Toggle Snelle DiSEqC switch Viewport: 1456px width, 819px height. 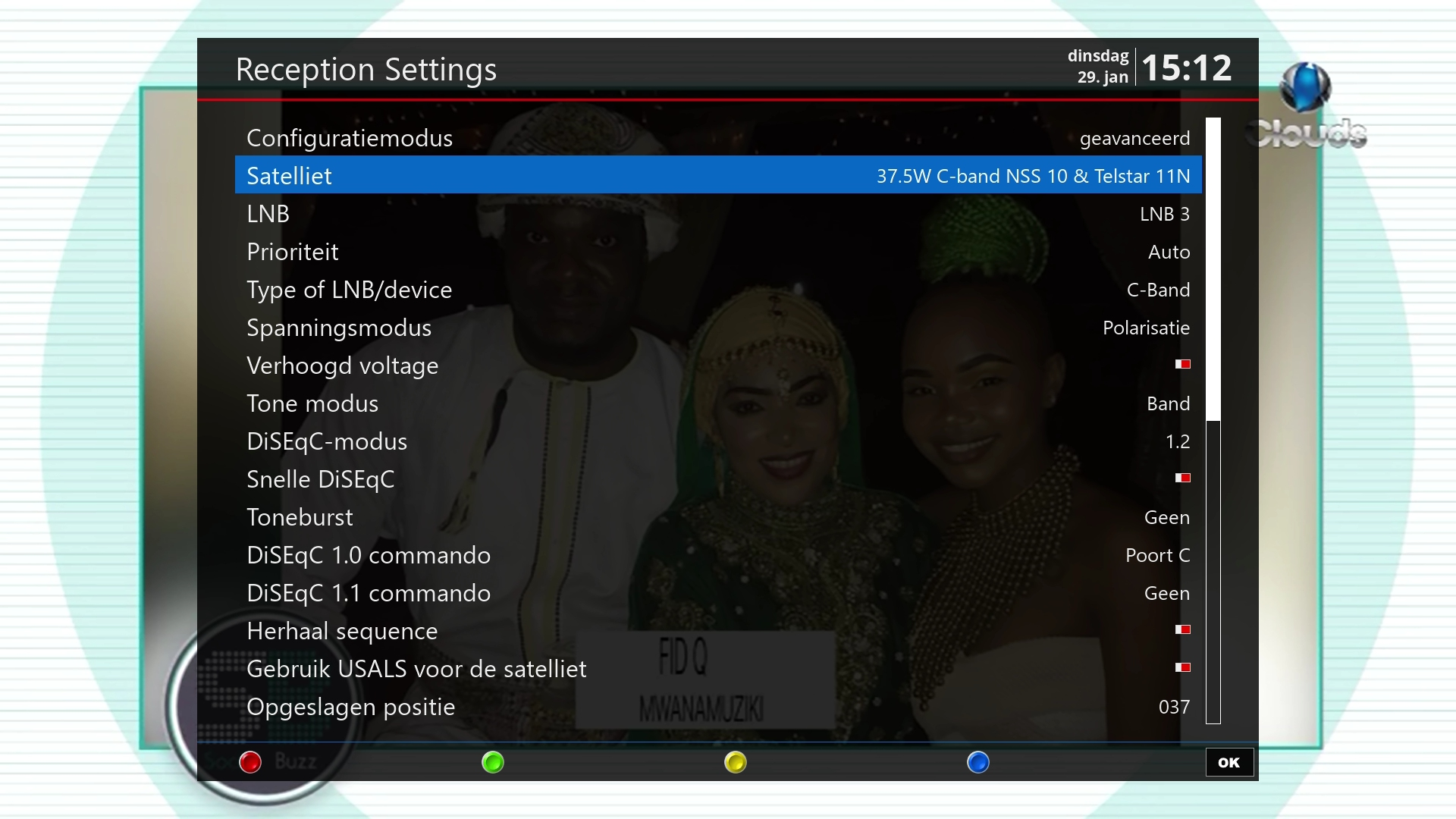click(1182, 479)
